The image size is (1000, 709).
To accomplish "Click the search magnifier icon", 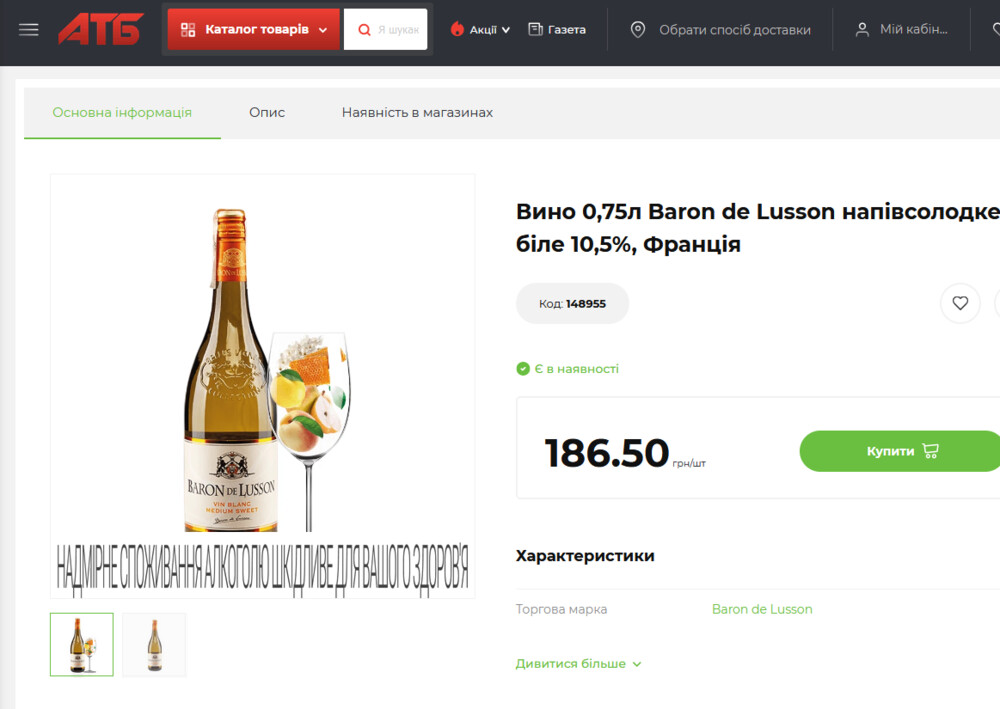I will 364,30.
